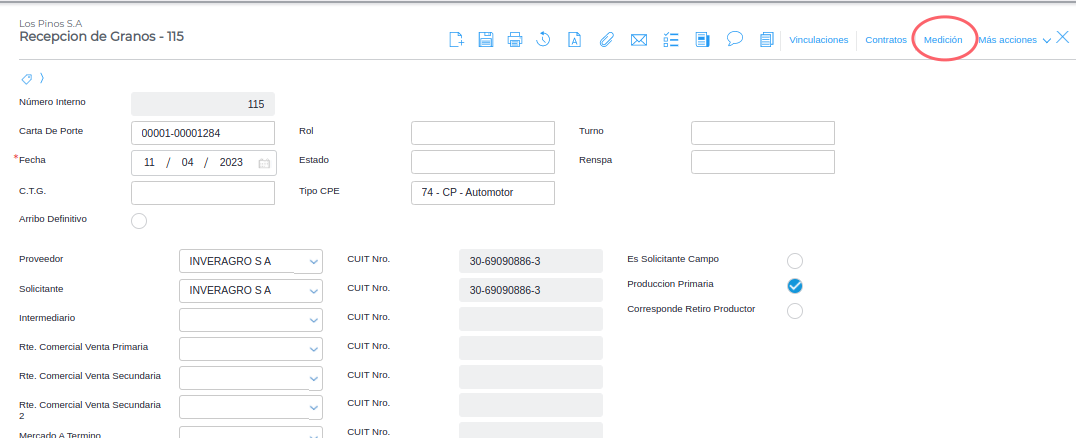Toggle the Es Solicitante Campo checkbox
1076x438 pixels.
click(x=795, y=261)
